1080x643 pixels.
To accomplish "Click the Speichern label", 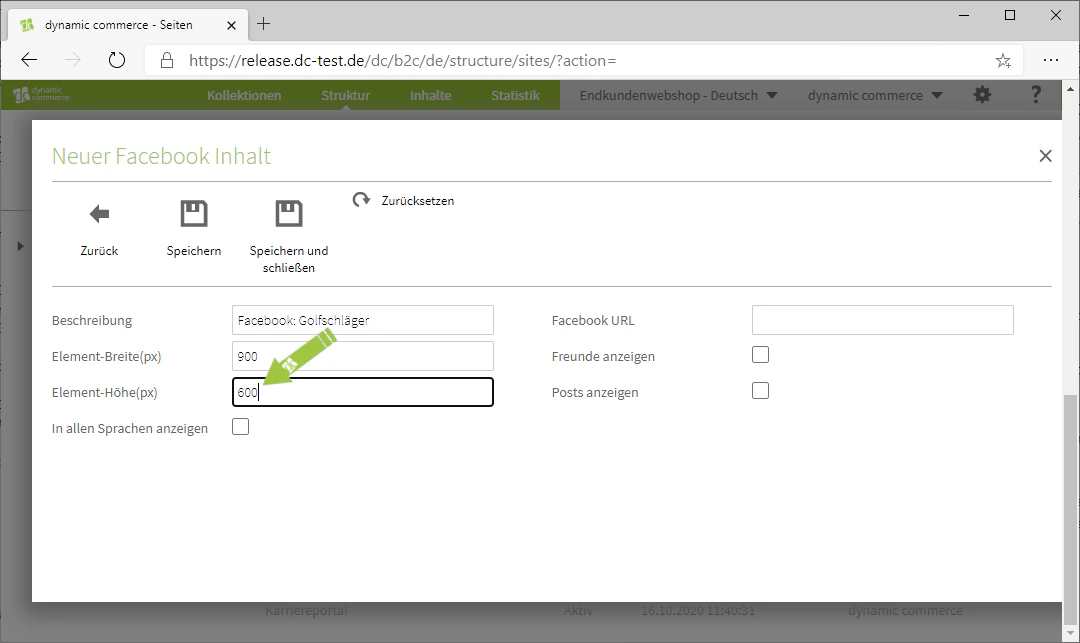I will point(194,251).
